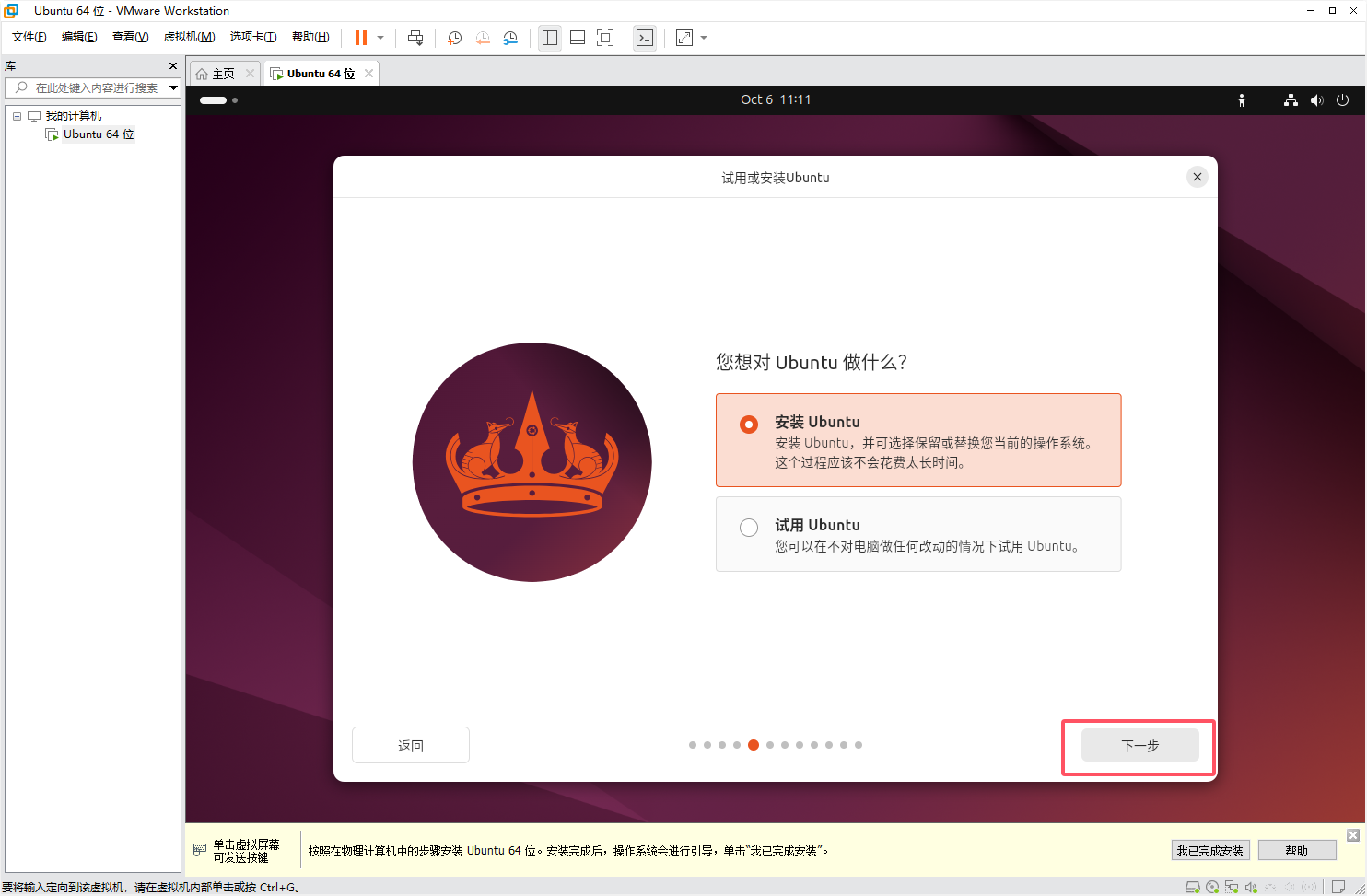This screenshot has height=896, width=1367.
Task: Click the Ubuntu crown logo image
Action: [532, 462]
